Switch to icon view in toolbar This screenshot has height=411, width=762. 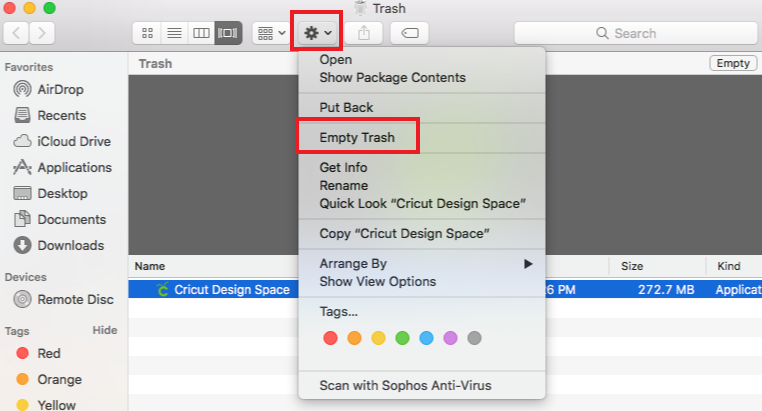point(148,33)
